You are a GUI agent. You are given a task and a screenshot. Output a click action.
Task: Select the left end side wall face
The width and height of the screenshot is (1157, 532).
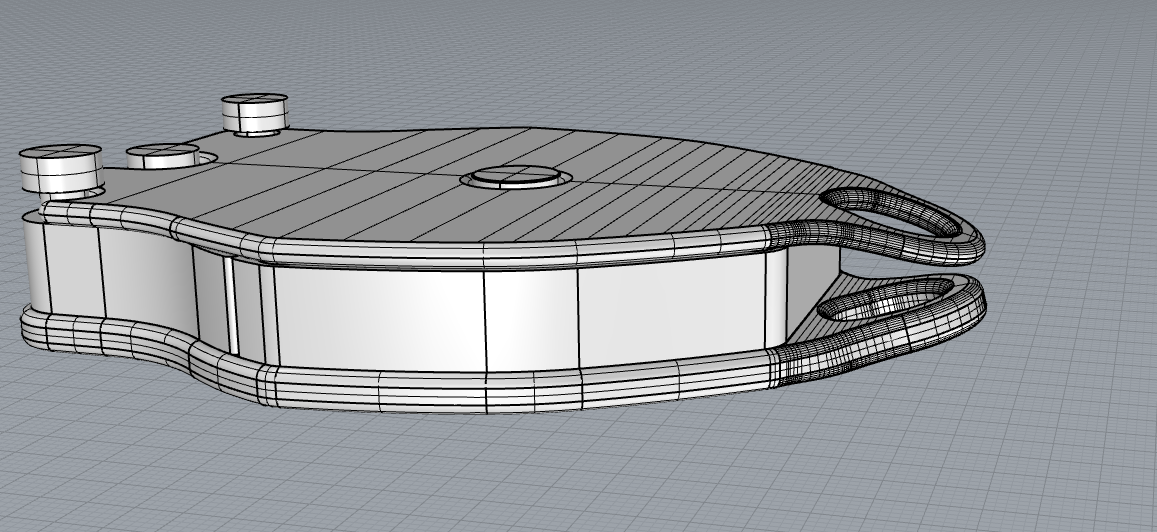(x=62, y=265)
